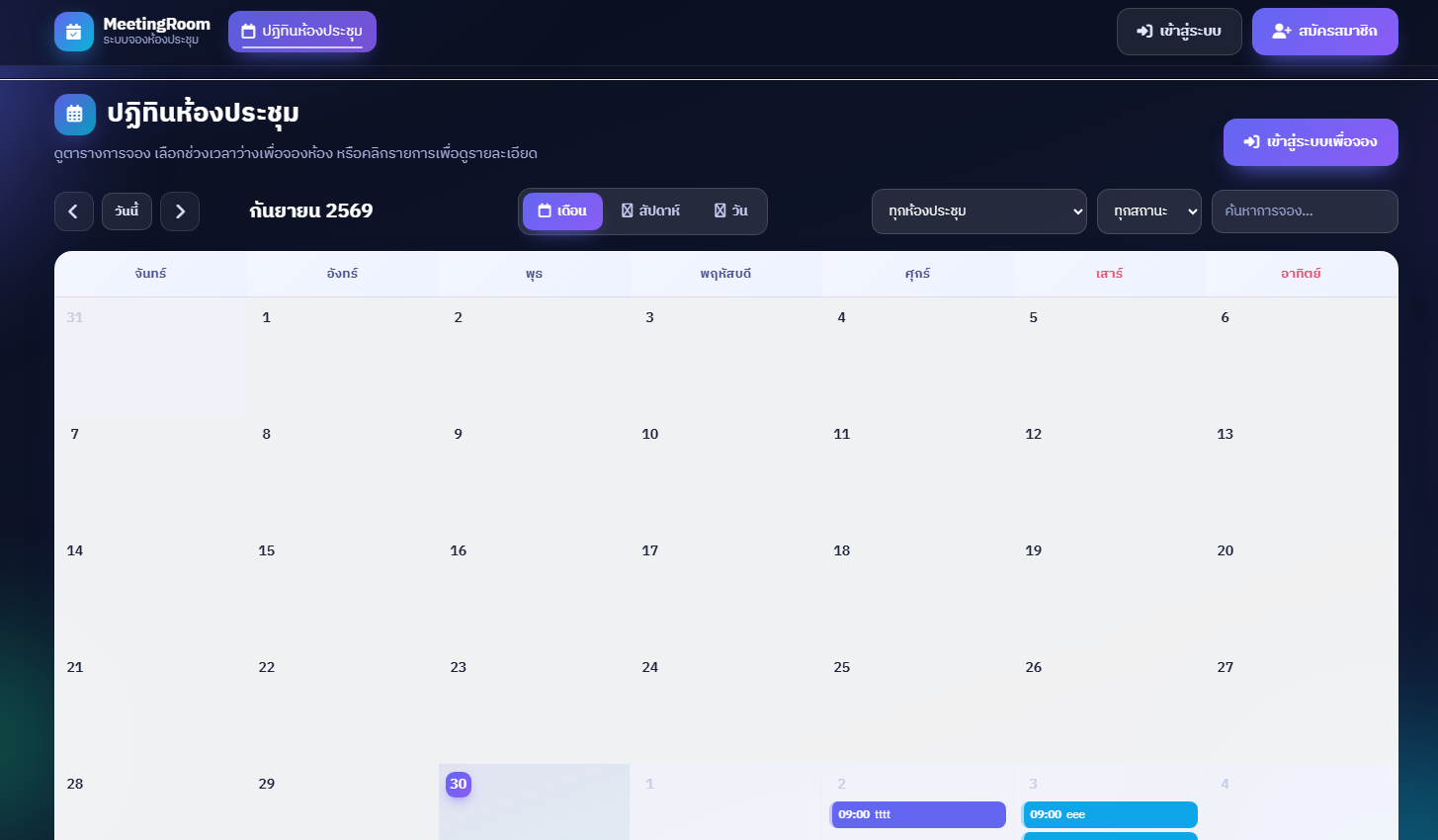Image resolution: width=1438 pixels, height=840 pixels.
Task: Open the ทุกสถานะ status dropdown
Action: click(1149, 211)
